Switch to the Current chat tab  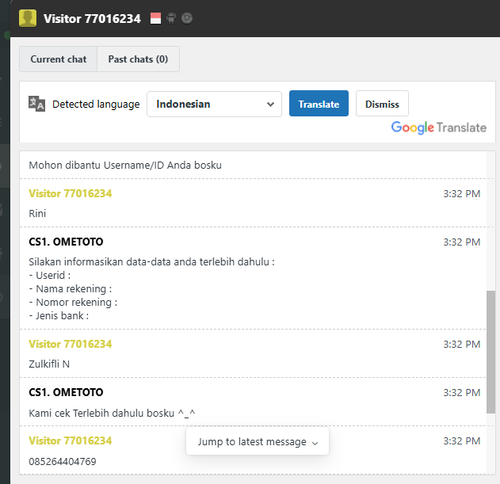58,59
